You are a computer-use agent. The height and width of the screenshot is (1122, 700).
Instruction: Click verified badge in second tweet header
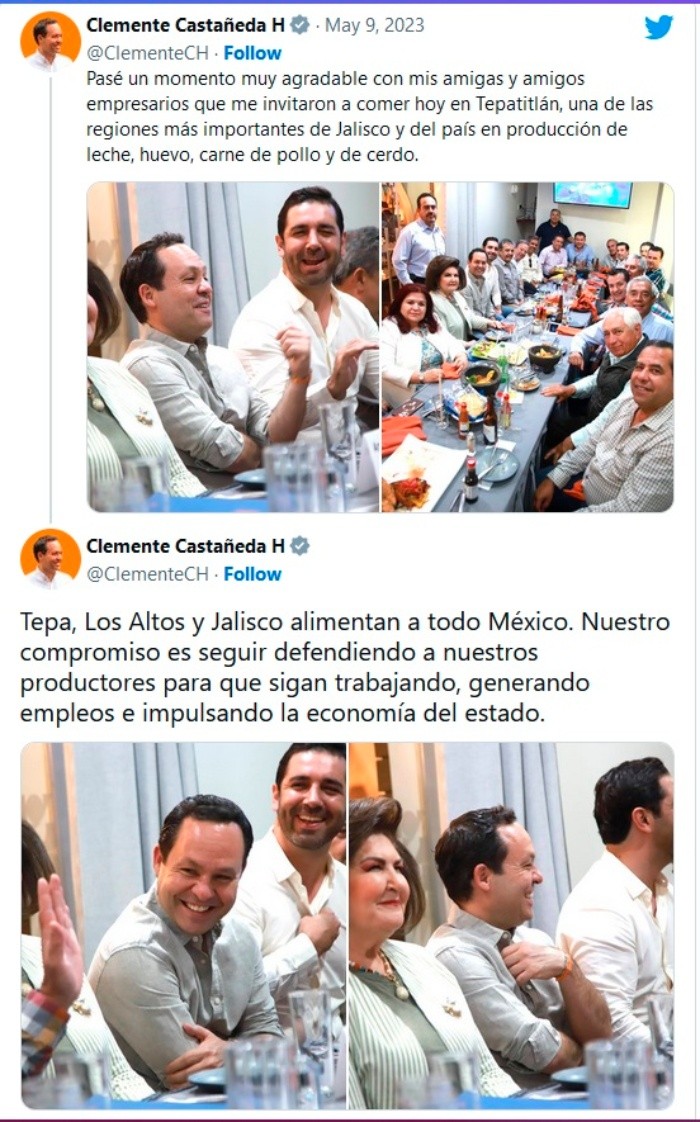coord(300,546)
